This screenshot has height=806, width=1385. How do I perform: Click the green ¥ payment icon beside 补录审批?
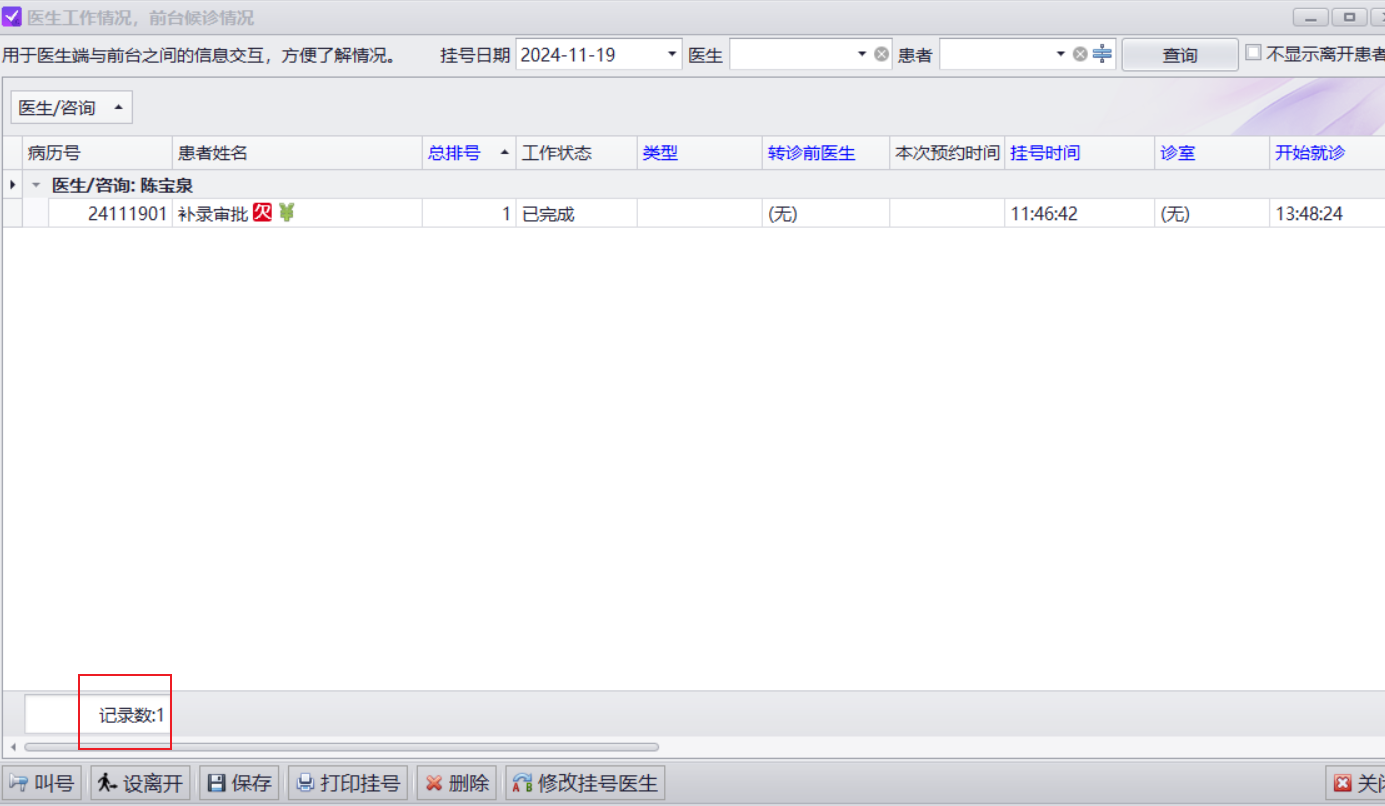(287, 212)
